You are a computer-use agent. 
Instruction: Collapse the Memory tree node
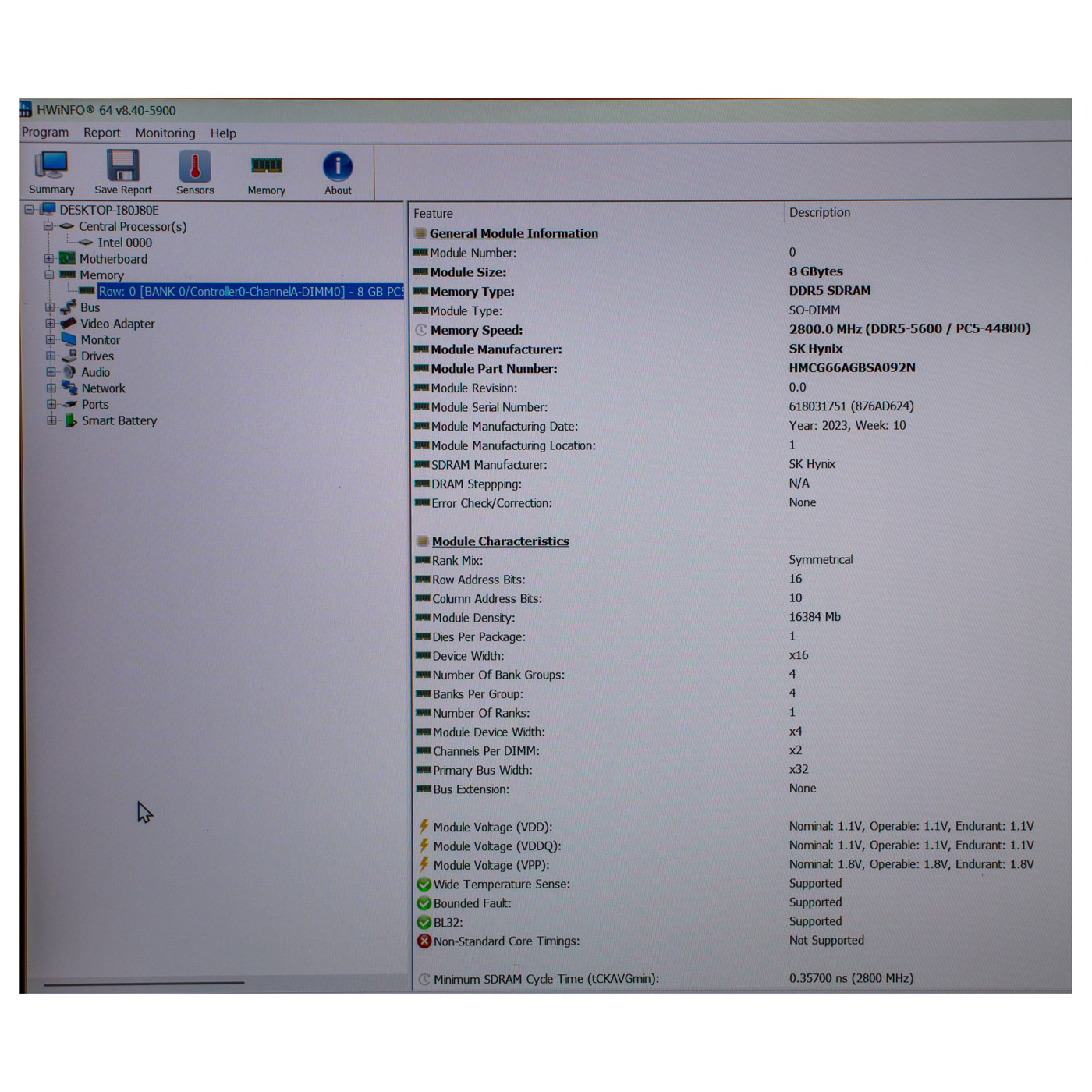49,275
